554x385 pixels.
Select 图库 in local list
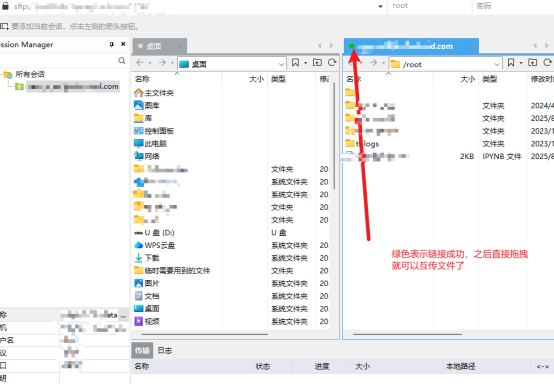point(147,105)
